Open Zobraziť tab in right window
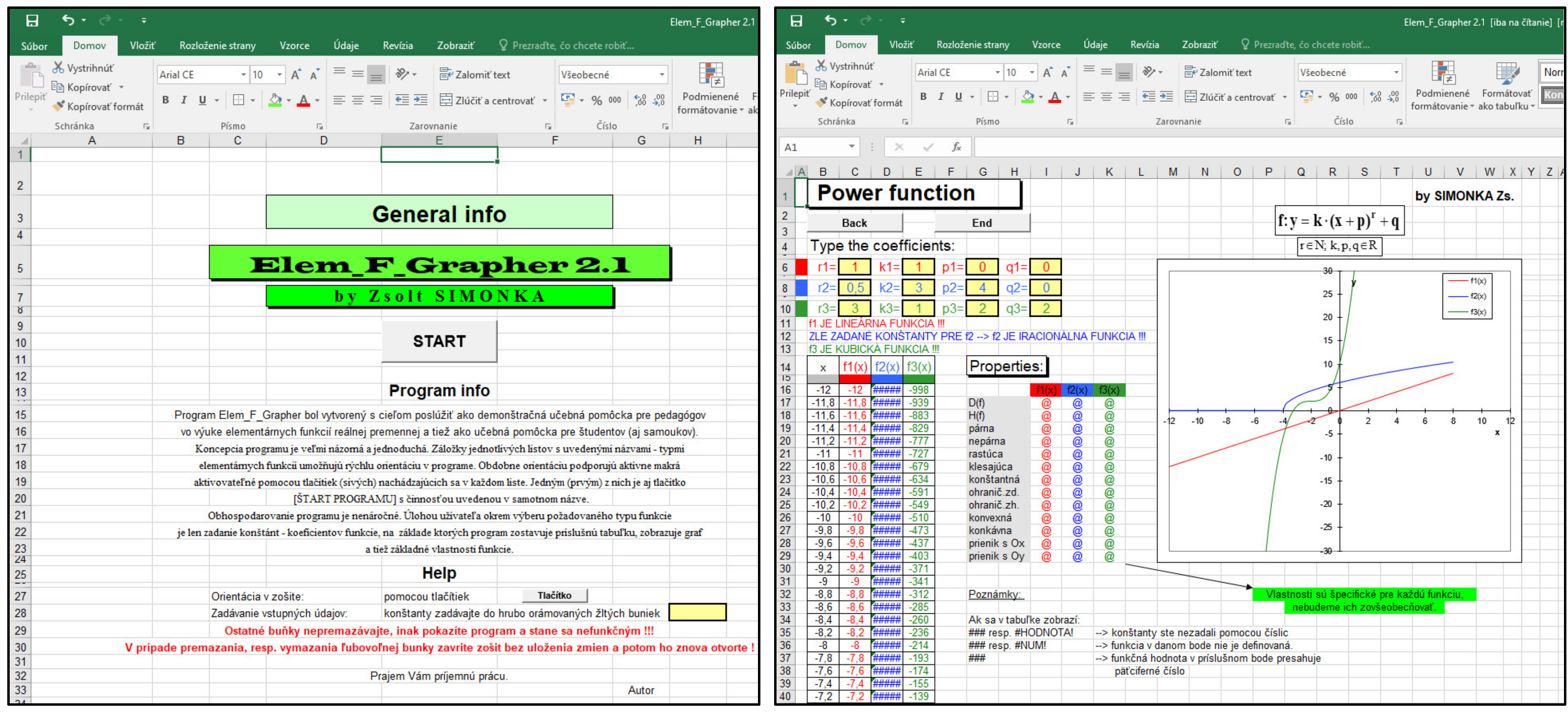1568x713 pixels. (x=1199, y=44)
